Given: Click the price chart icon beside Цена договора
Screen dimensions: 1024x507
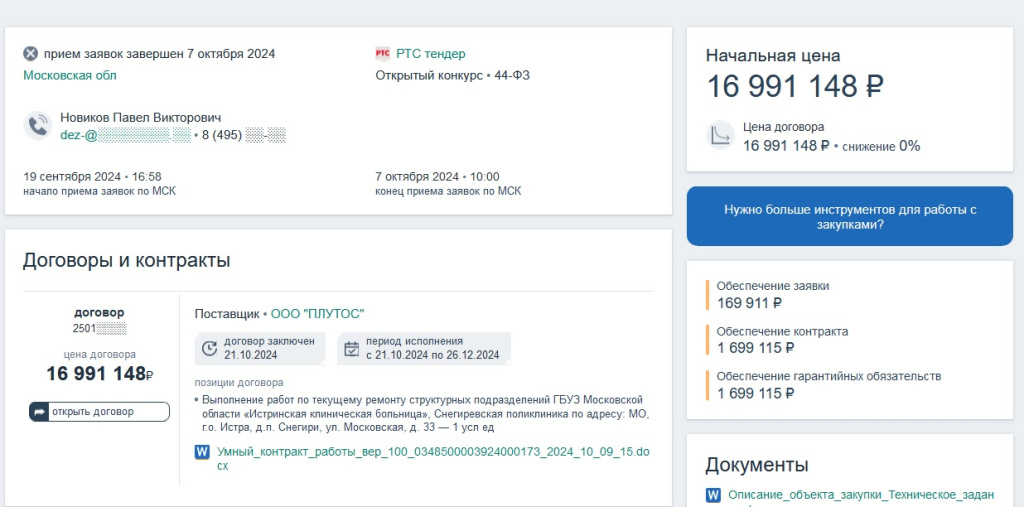Looking at the screenshot, I should click(x=720, y=136).
